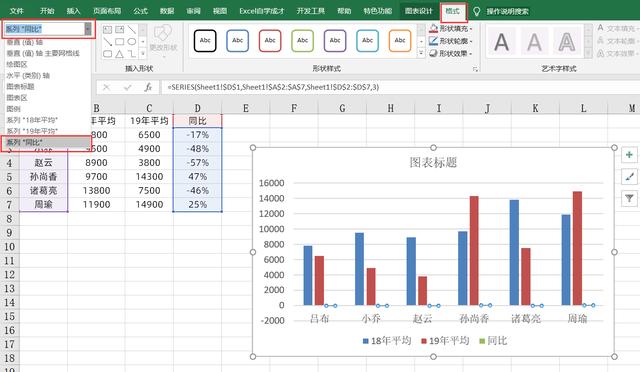Image resolution: width=640 pixels, height=372 pixels.
Task: Select the 图表标题 chart title text
Action: [433, 163]
